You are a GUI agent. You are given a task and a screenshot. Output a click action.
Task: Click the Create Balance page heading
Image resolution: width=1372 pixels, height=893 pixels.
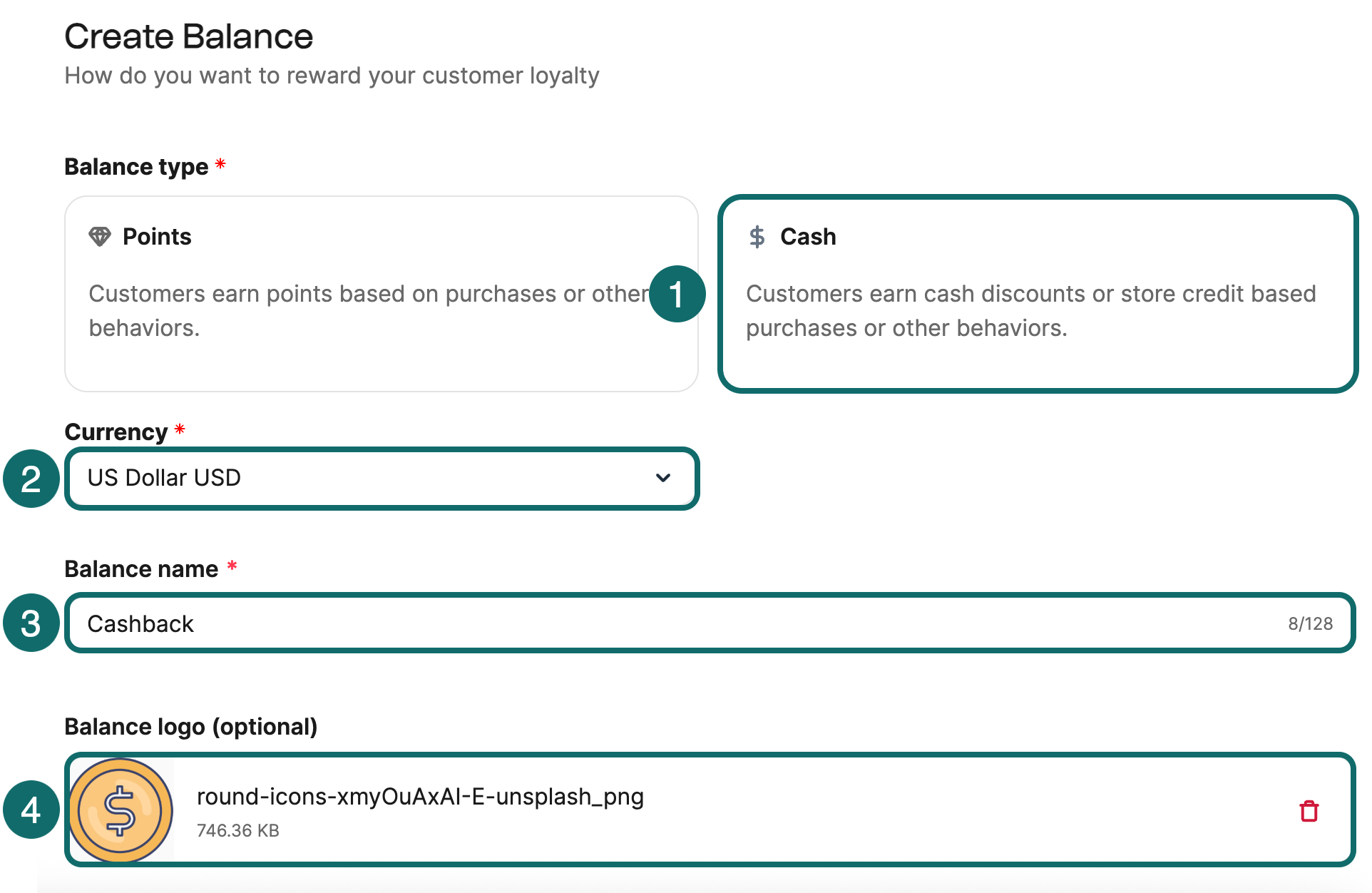pos(189,36)
